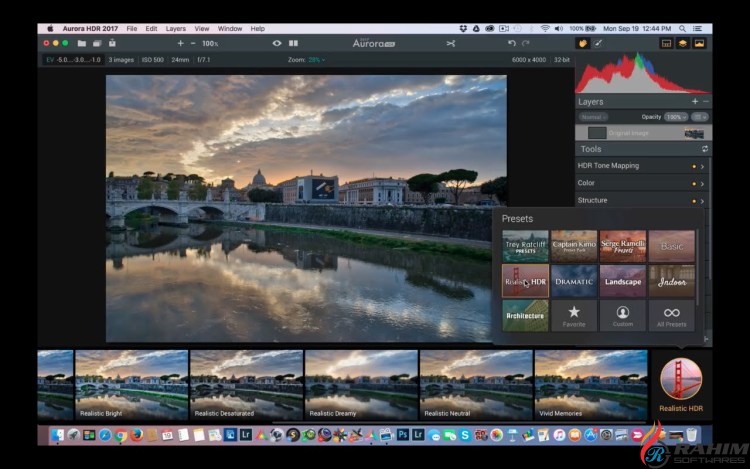This screenshot has width=750, height=469.
Task: Click the undo arrow in toolbar
Action: pos(512,43)
